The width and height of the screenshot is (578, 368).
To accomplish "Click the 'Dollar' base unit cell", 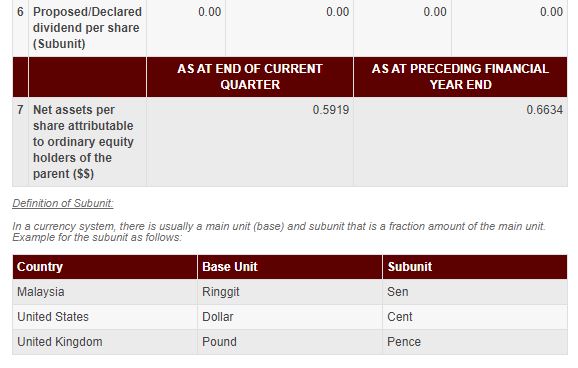I will (290, 317).
